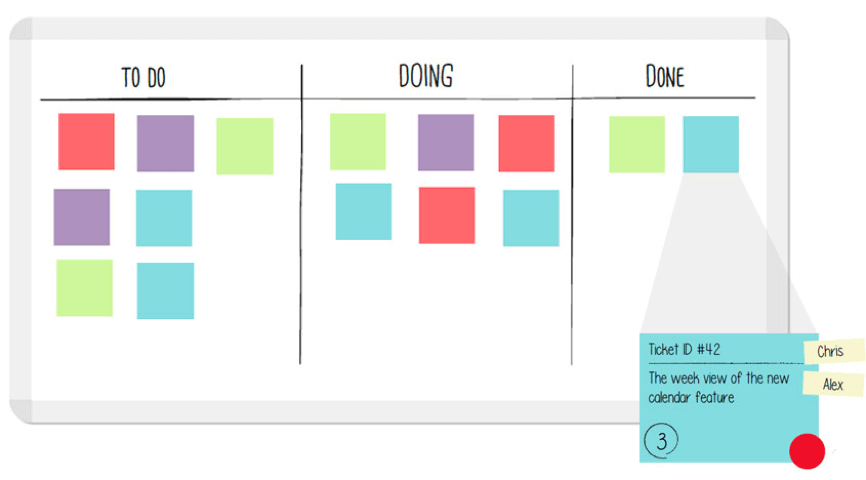This screenshot has height=480, width=866.
Task: Open the DONE column header
Action: (x=665, y=77)
